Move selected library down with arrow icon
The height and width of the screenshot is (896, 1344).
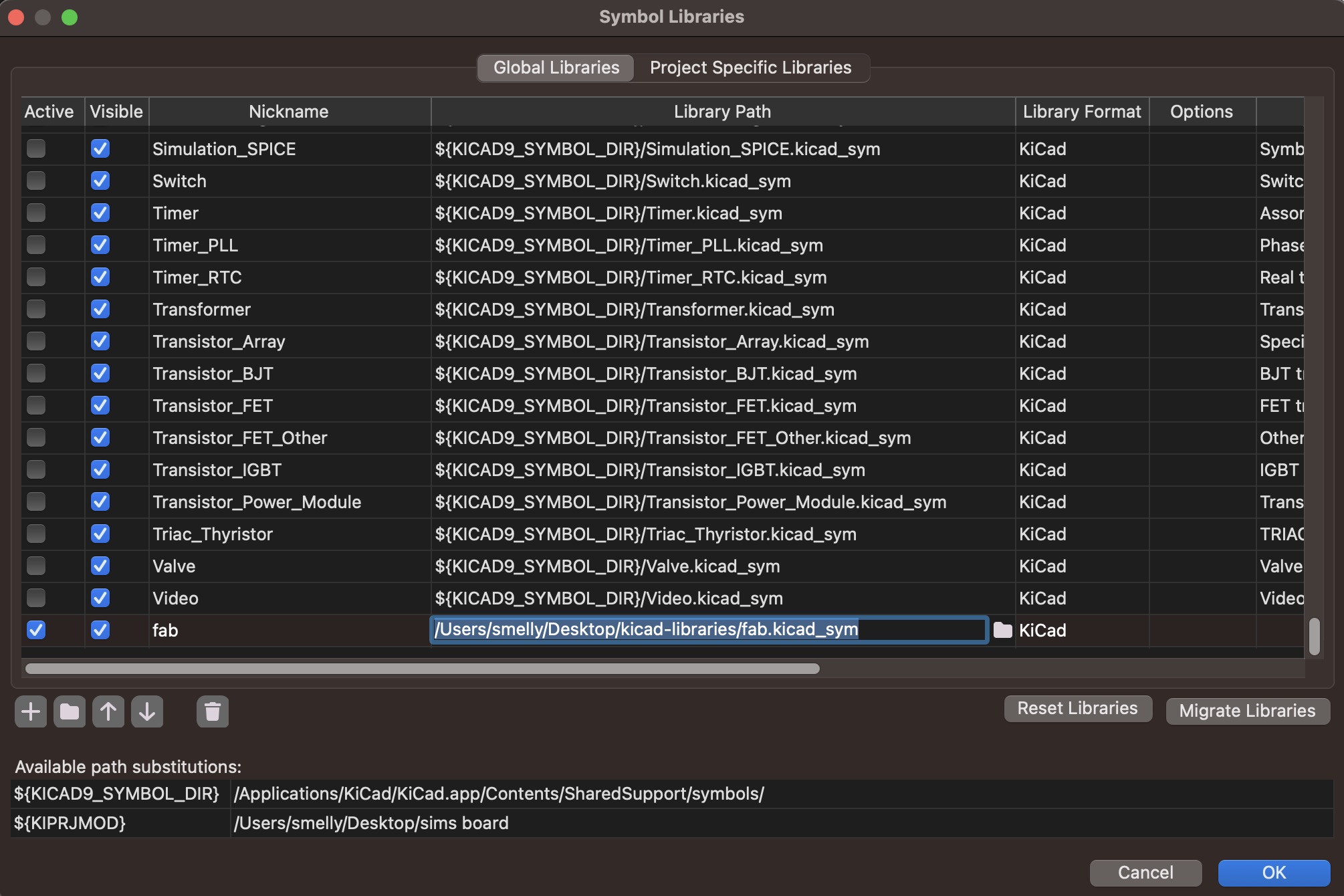[x=147, y=711]
